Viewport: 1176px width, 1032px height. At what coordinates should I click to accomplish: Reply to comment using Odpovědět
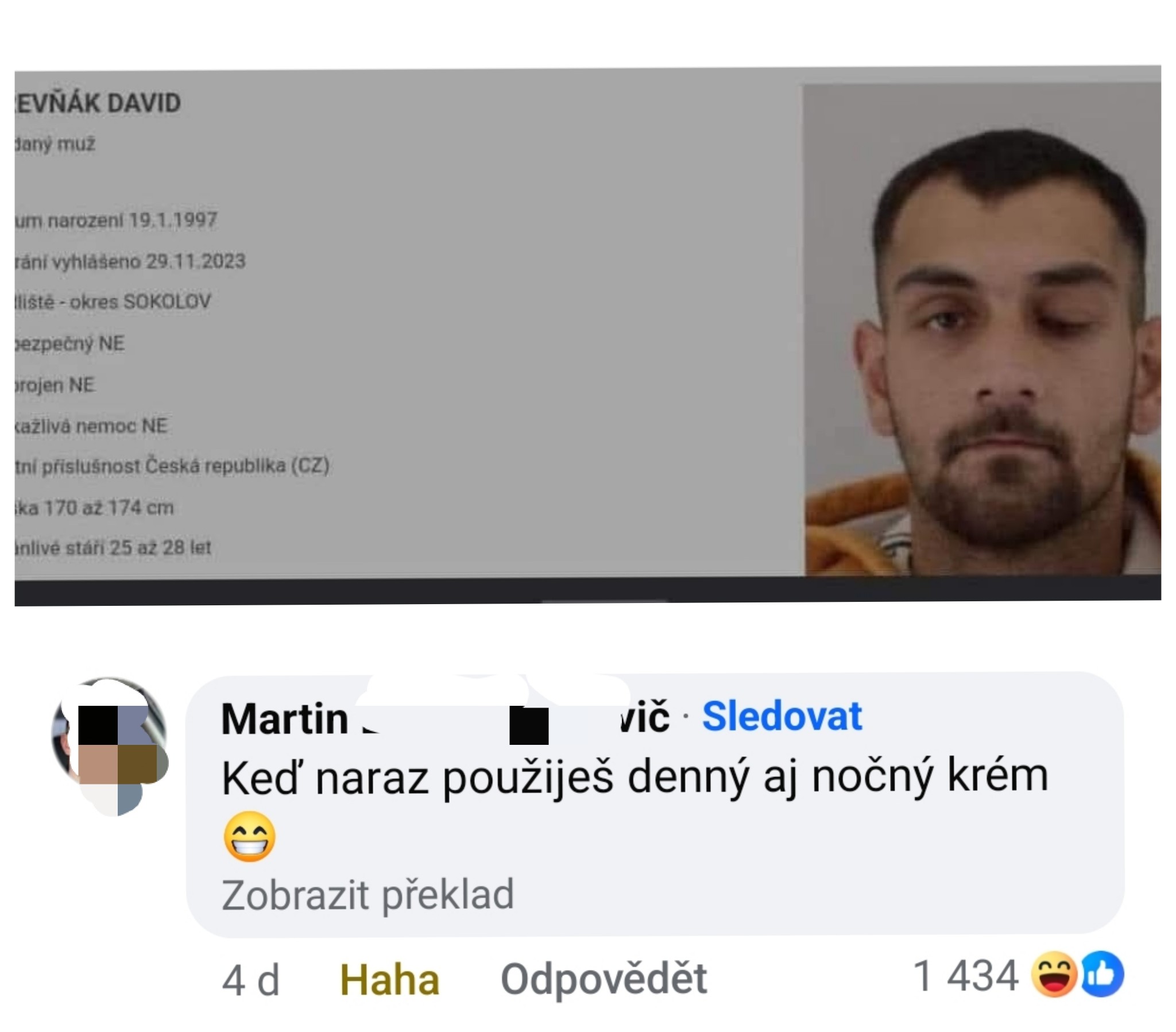(604, 979)
